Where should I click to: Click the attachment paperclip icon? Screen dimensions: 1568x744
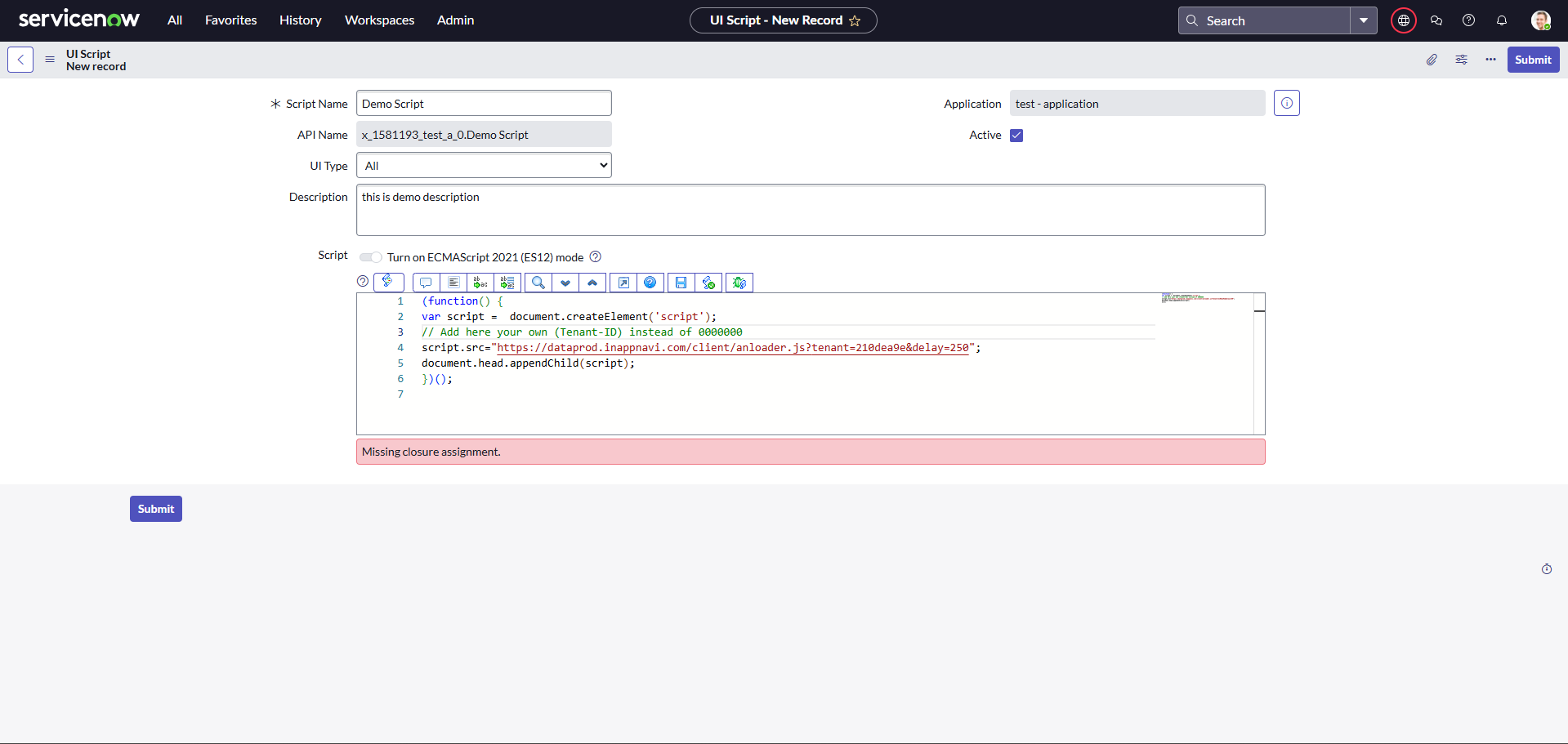click(1432, 60)
